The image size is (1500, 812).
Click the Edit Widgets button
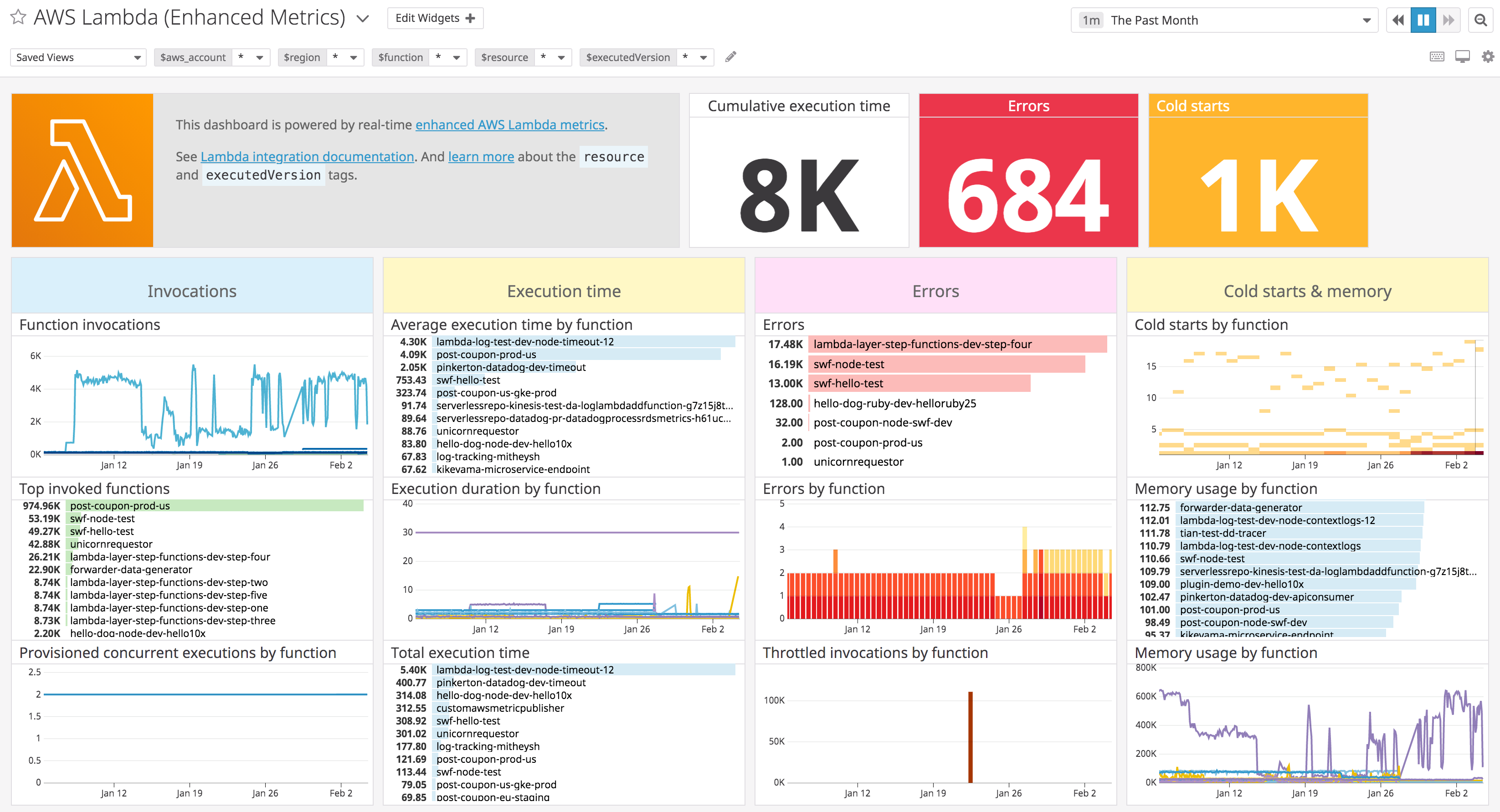point(435,17)
